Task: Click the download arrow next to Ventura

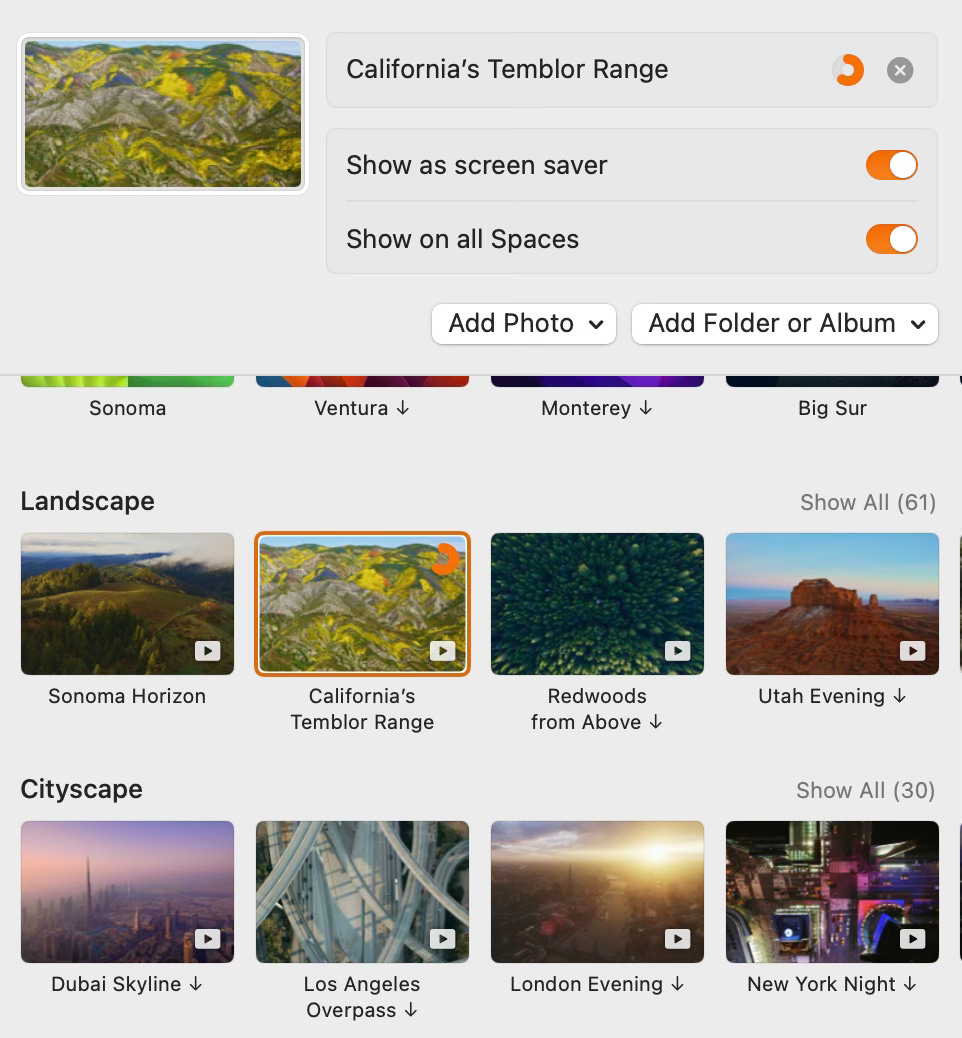Action: click(403, 408)
